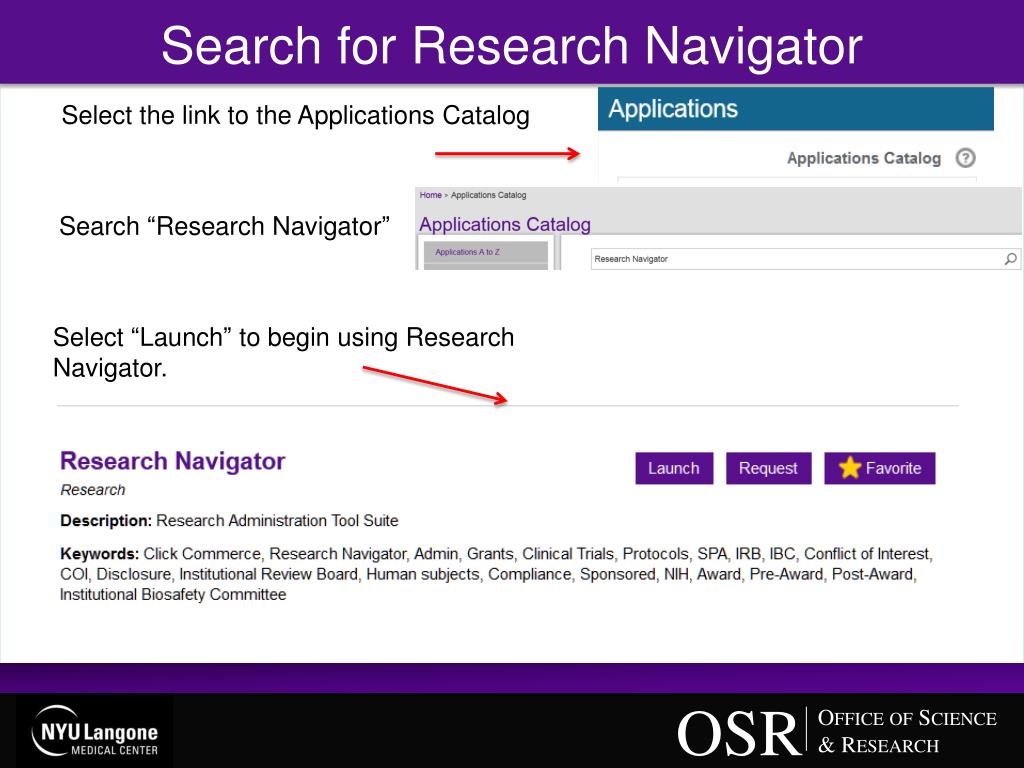Click the OSR Office of Science & Research logo
This screenshot has width=1024, height=768.
pos(837,731)
